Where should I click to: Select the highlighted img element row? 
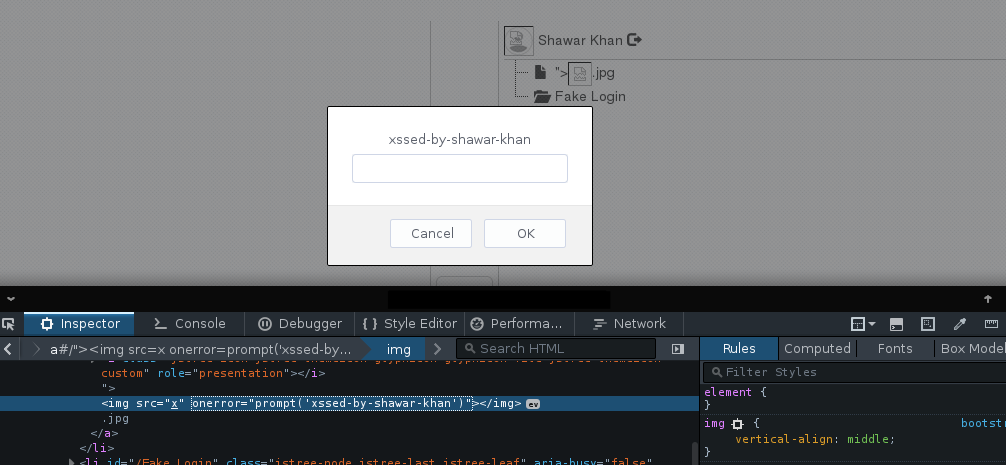pyautogui.click(x=349, y=403)
